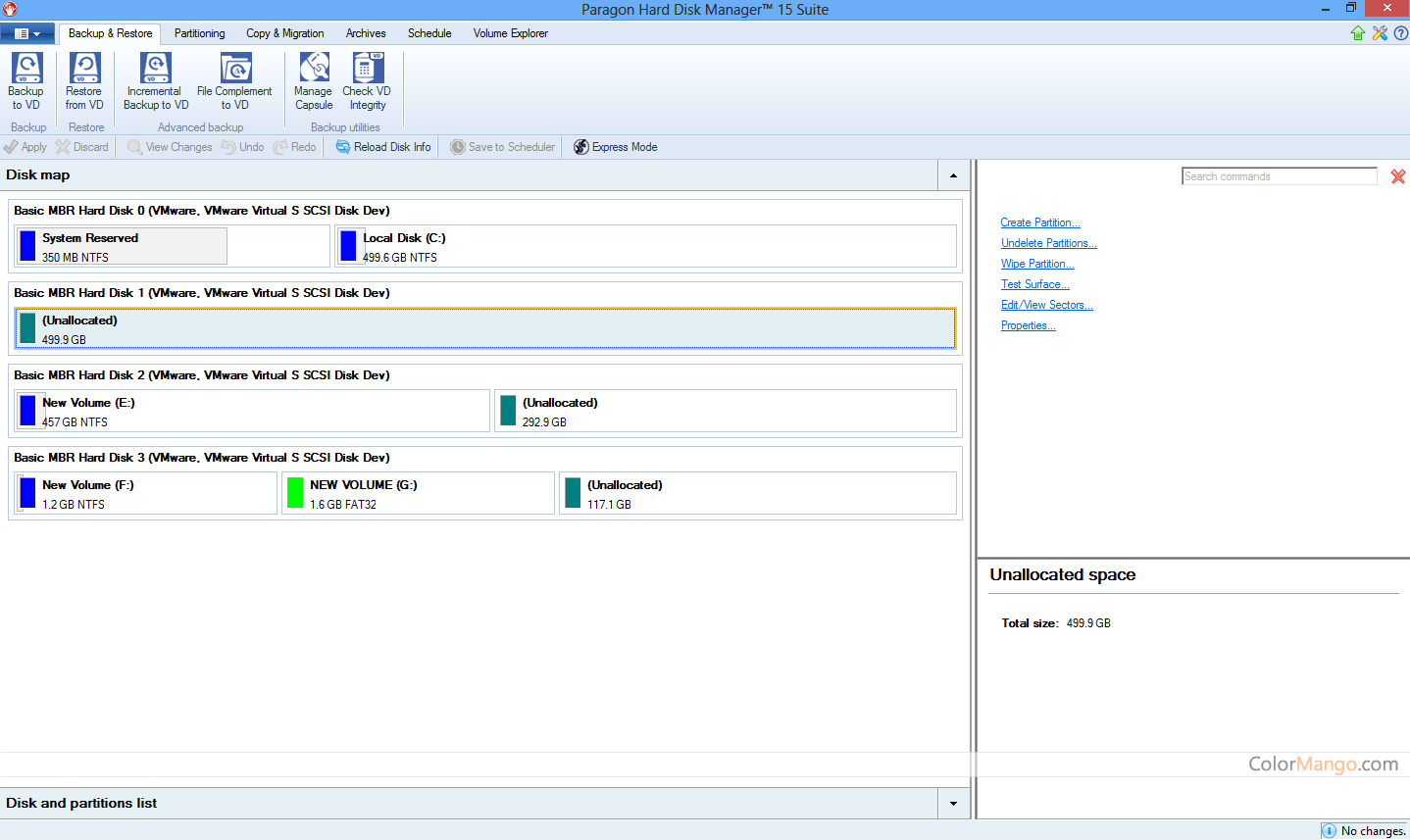Click blue swatch of System Reserved
Viewport: 1410px width, 840px height.
coord(27,246)
